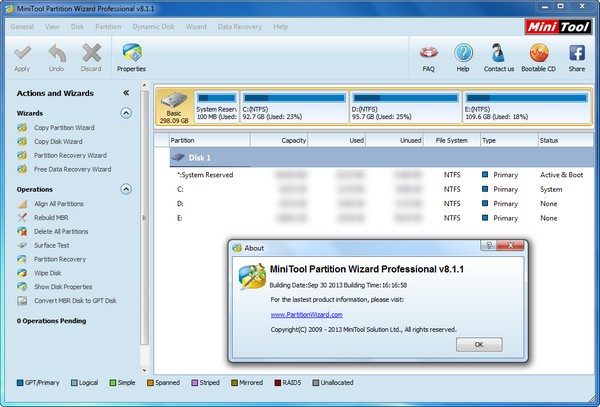Select the System Reserved partition block

[x=217, y=107]
